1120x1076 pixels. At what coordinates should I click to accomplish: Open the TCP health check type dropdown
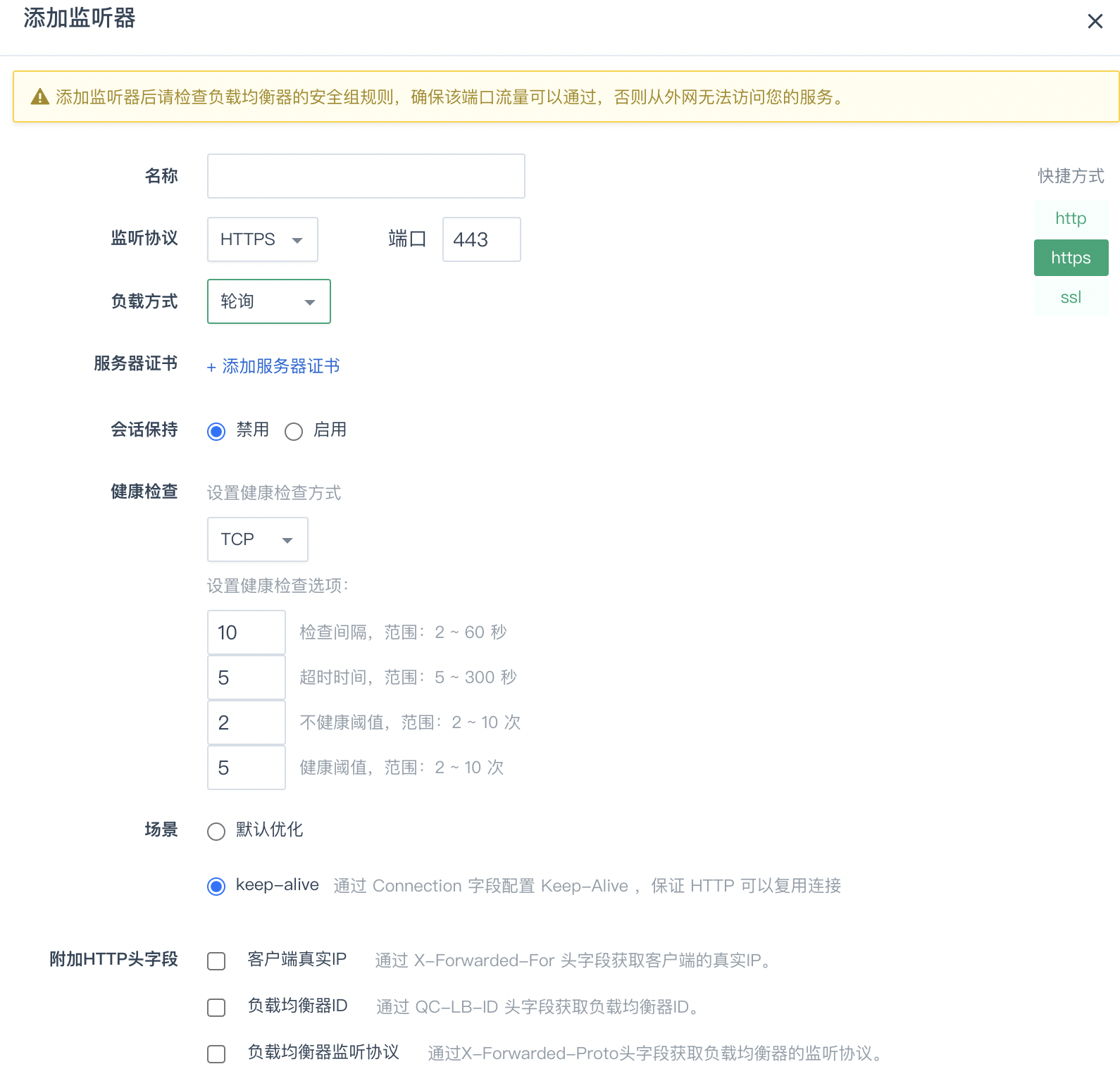(x=258, y=539)
